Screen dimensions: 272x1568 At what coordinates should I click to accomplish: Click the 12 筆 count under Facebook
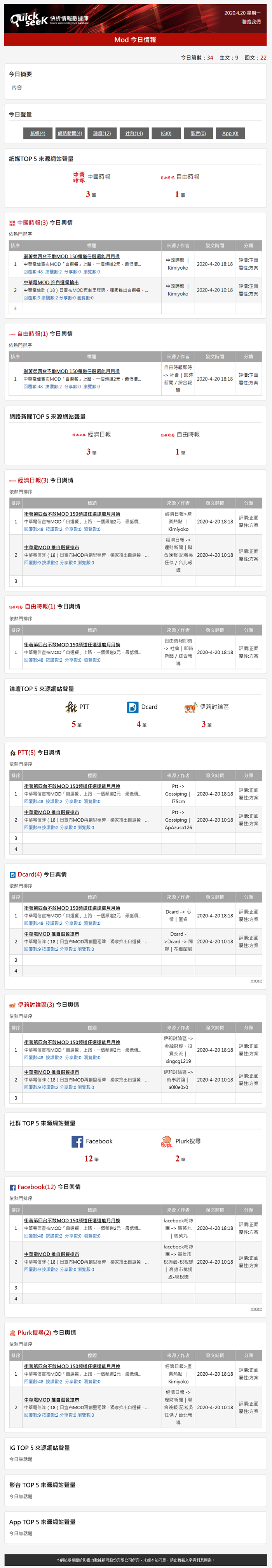92,1159
